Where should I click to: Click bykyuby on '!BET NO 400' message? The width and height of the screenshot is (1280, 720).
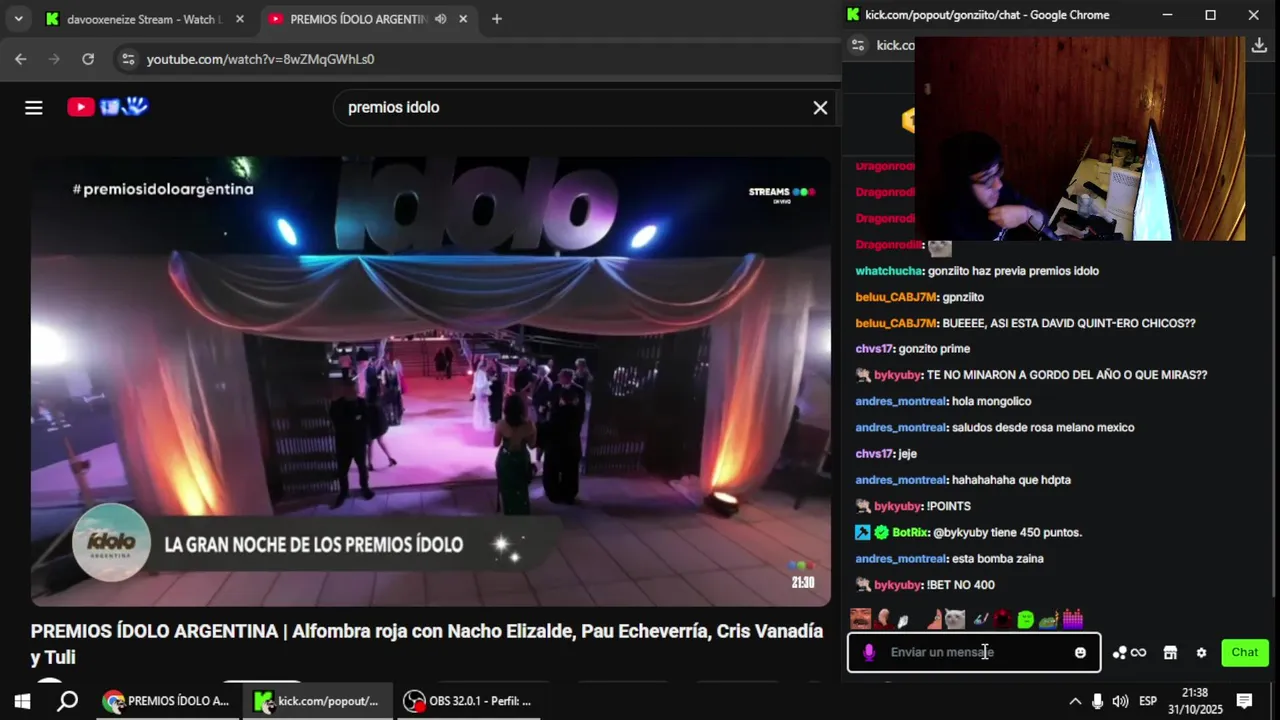[897, 585]
